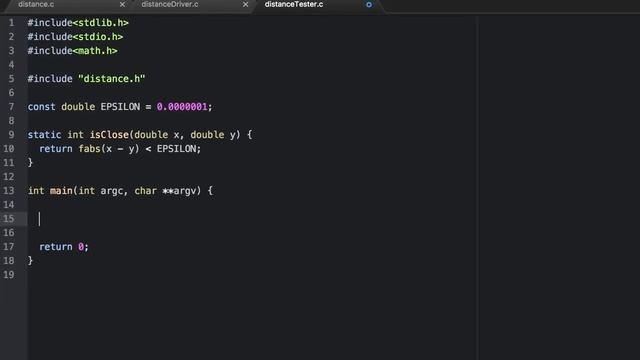Click line number 7 in the gutter
The image size is (640, 360).
11,107
